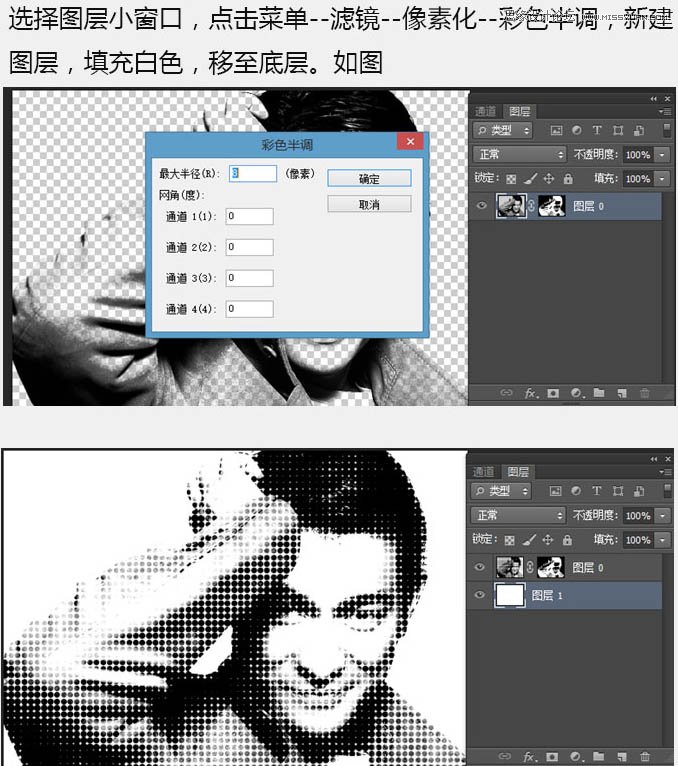Screen dimensions: 678x766
Task: Filter for pixel layers in the panel beside the dialog
Action: [x=556, y=130]
